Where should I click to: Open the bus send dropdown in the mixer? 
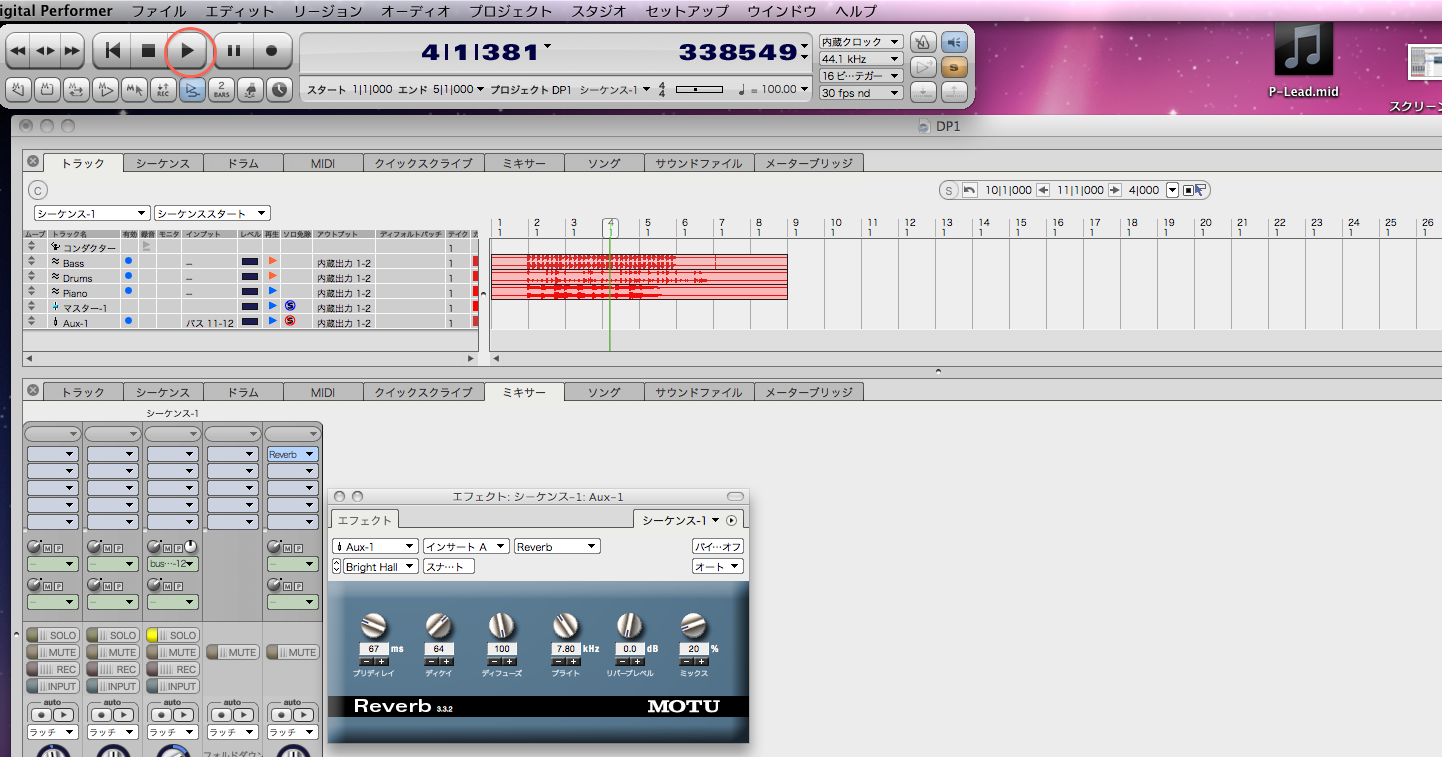click(173, 564)
